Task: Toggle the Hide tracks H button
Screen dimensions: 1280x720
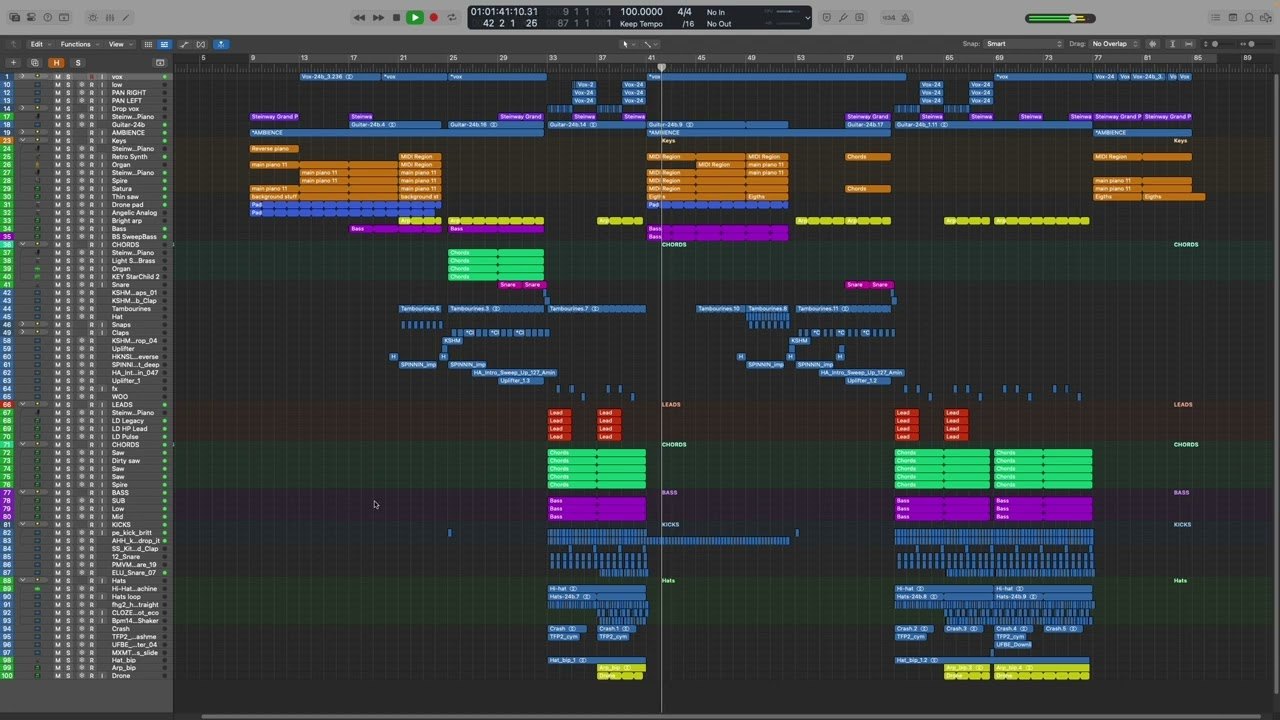Action: (56, 62)
